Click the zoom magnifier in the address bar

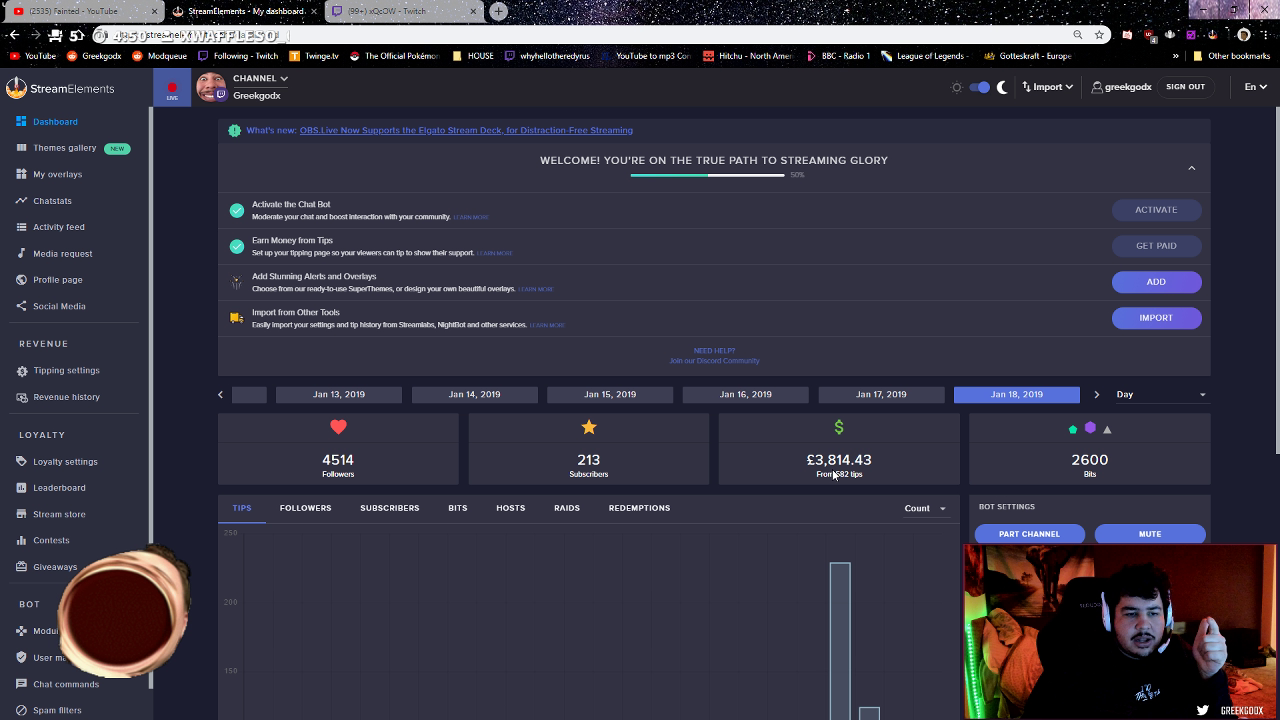1077,34
